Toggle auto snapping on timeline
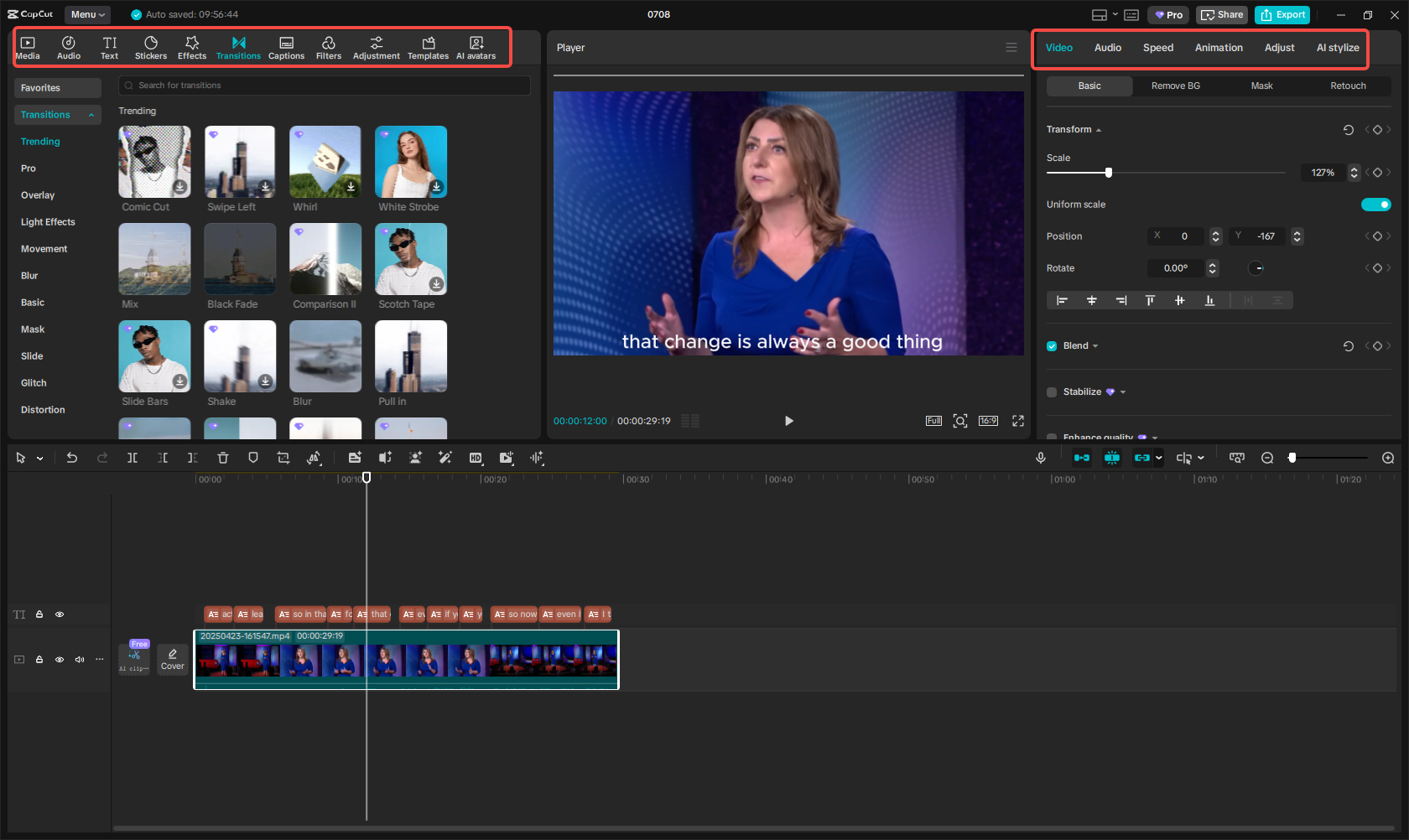1409x840 pixels. coord(1112,458)
